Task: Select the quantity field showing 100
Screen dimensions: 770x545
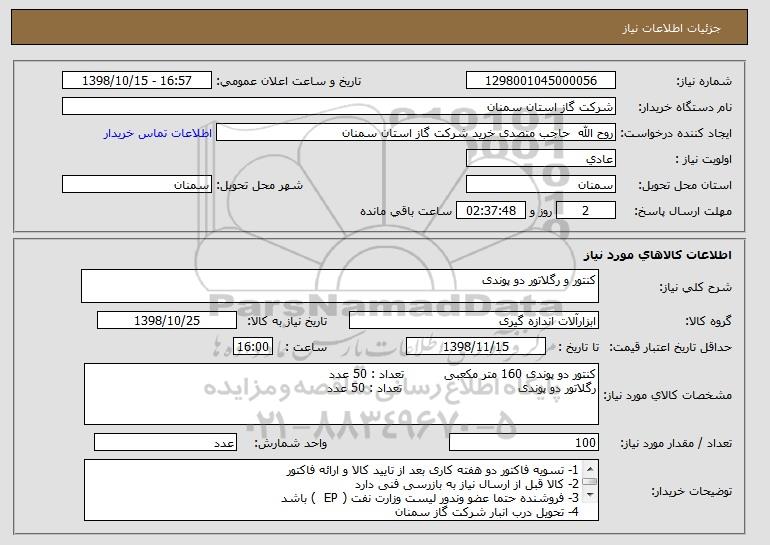Action: point(524,442)
